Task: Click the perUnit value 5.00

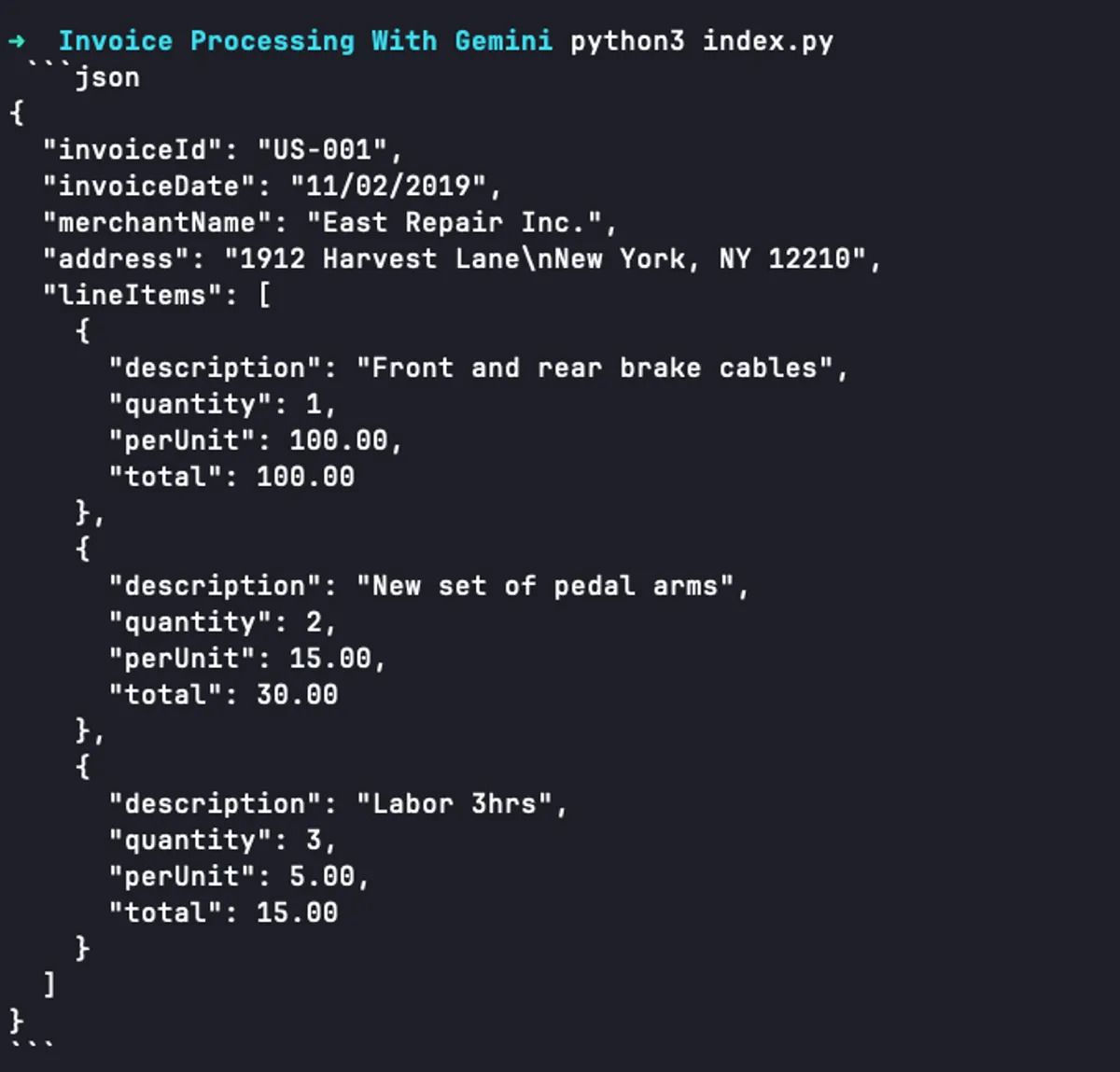Action: tap(321, 877)
